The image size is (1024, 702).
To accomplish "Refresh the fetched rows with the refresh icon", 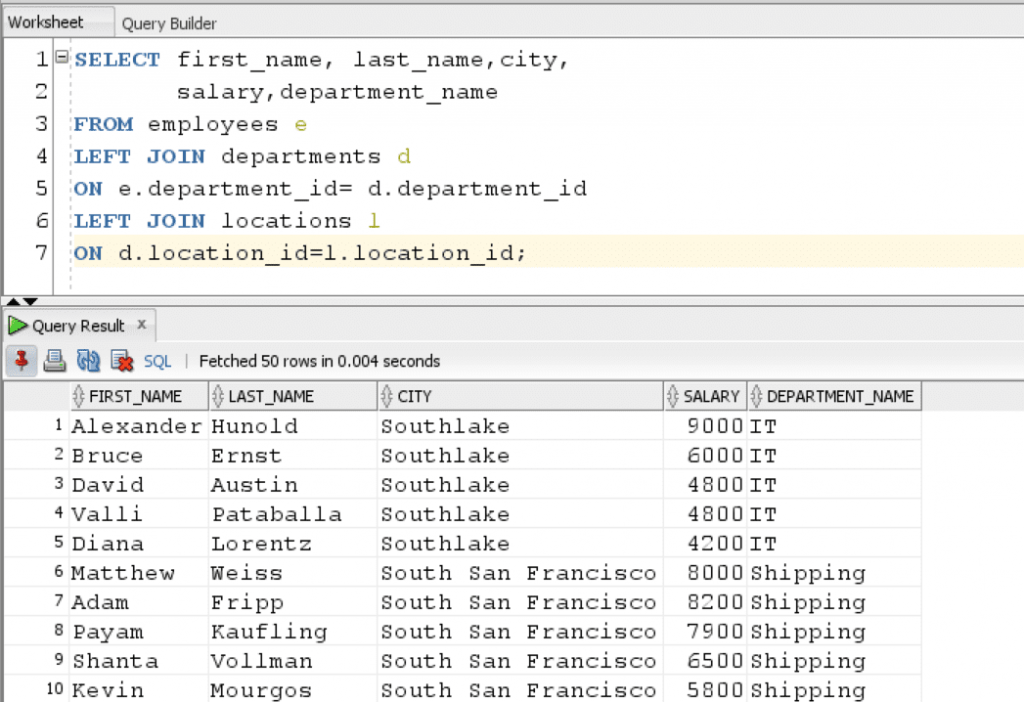I will tap(88, 361).
